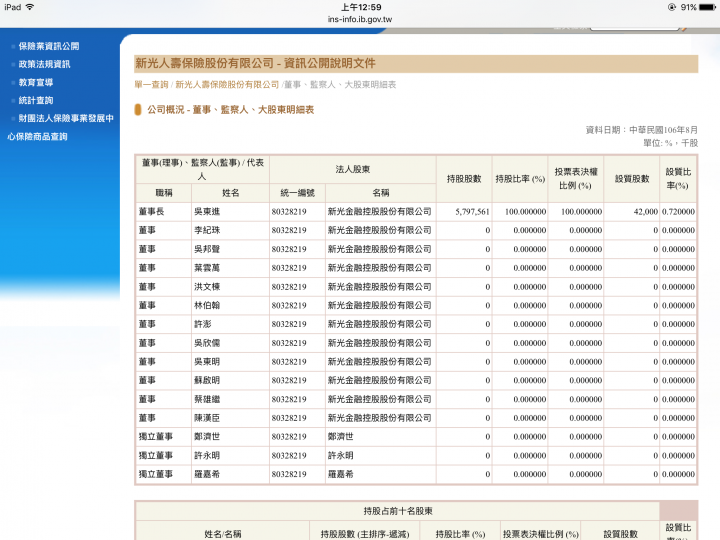Click 持股股數 (主排序-遞減) header

tap(365, 534)
